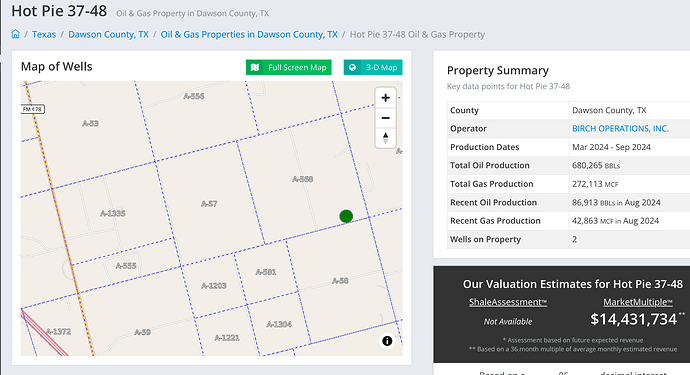Click the A-1335 abstract area on map
This screenshot has height=375, width=690.
tap(113, 213)
